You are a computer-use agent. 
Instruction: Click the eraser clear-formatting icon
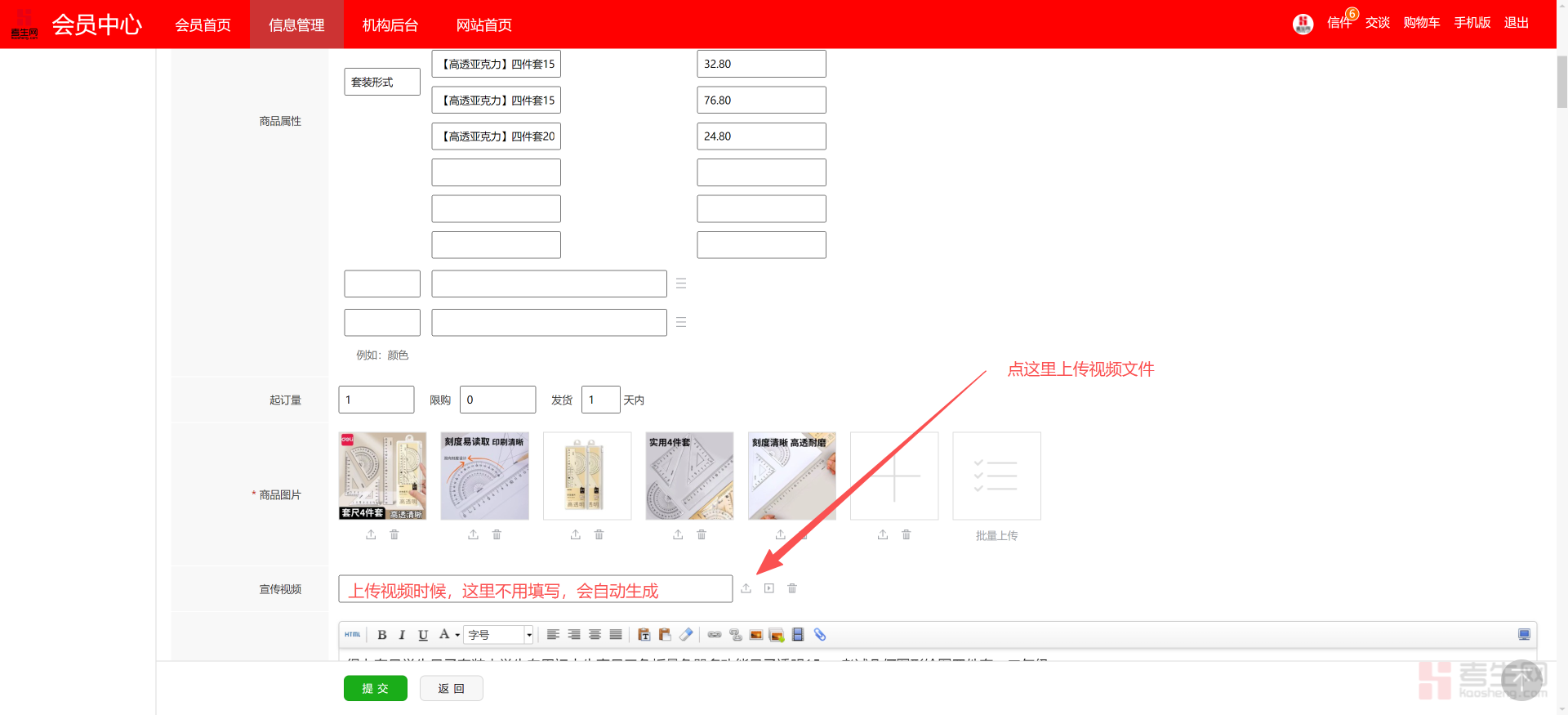click(x=686, y=635)
